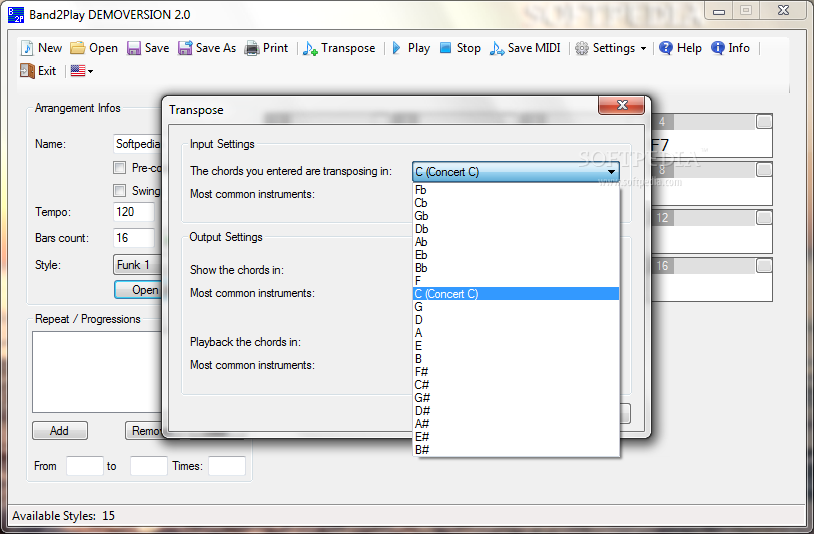The image size is (814, 534).
Task: Pick D# from the key list
Action: [516, 410]
